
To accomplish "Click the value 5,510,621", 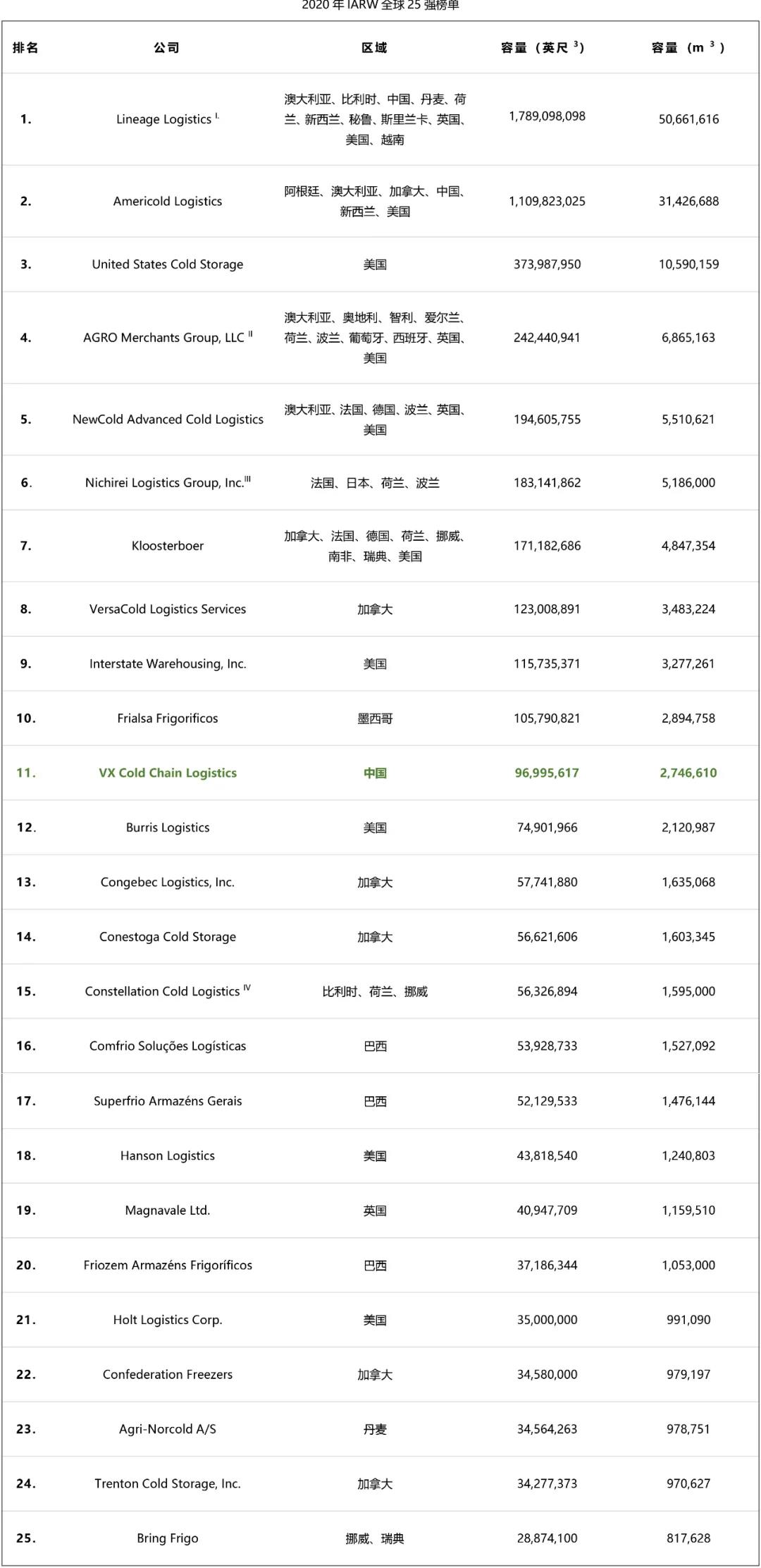I will 688,419.
